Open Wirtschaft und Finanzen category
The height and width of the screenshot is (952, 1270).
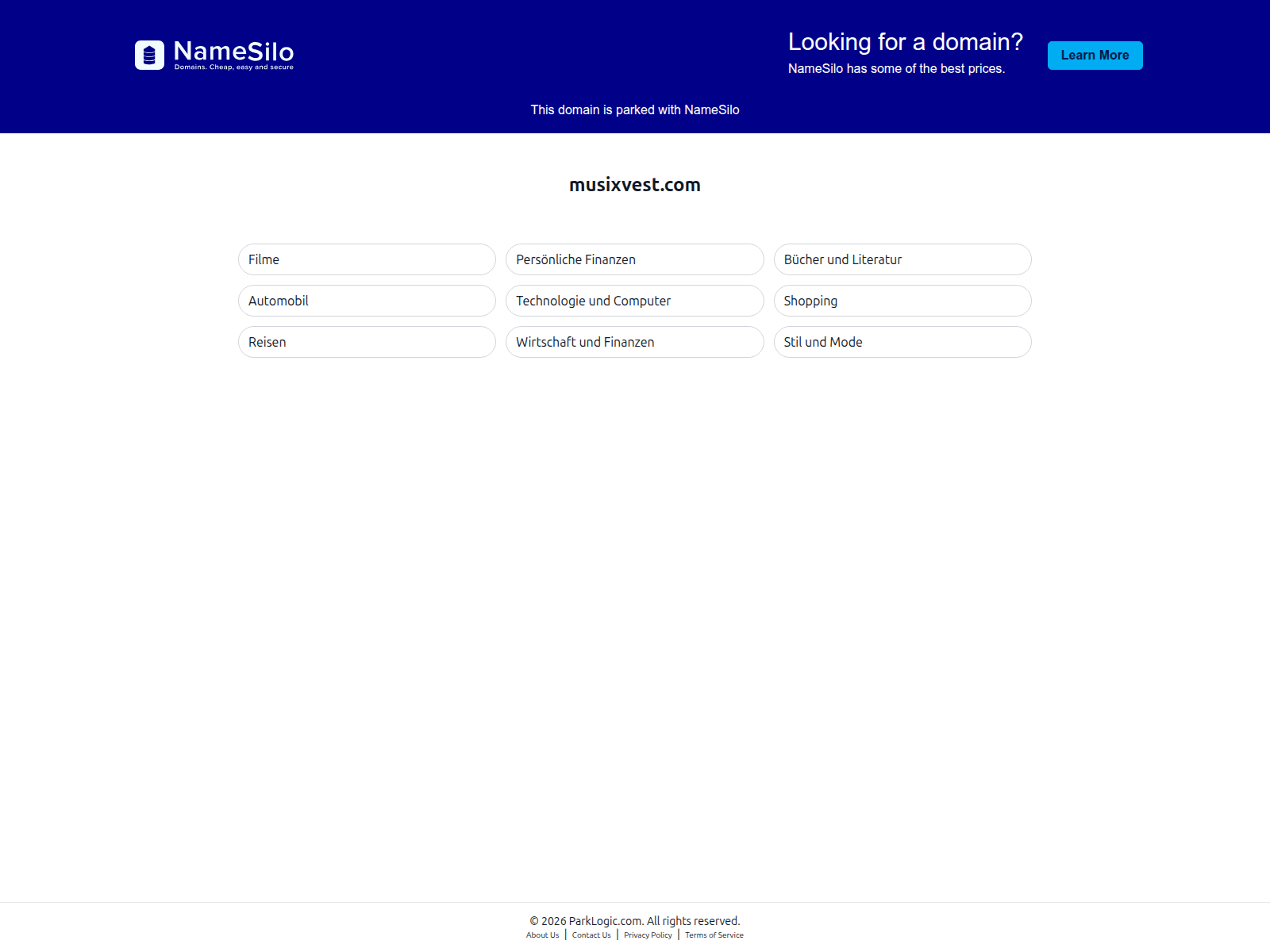tap(634, 342)
